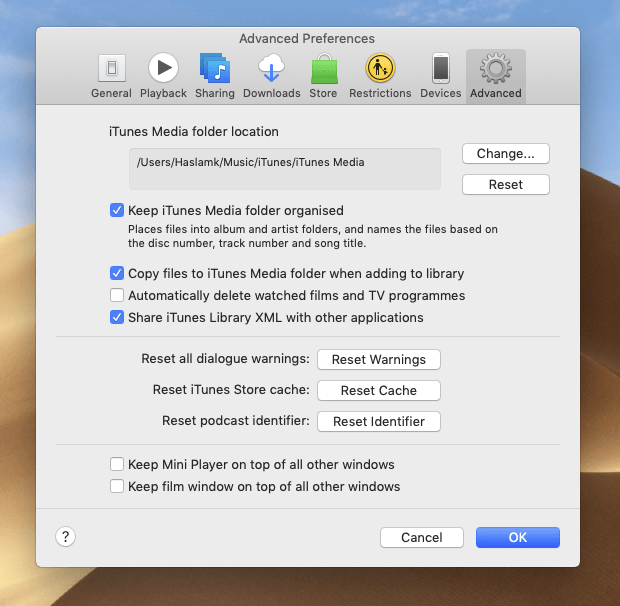Click the General tab label
620x606 pixels.
coord(112,93)
